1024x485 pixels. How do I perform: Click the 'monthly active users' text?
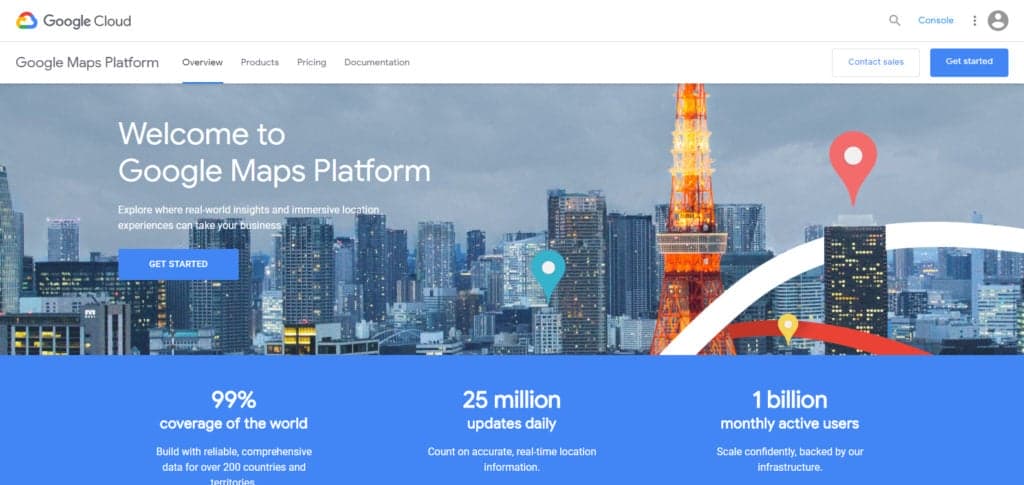point(790,424)
